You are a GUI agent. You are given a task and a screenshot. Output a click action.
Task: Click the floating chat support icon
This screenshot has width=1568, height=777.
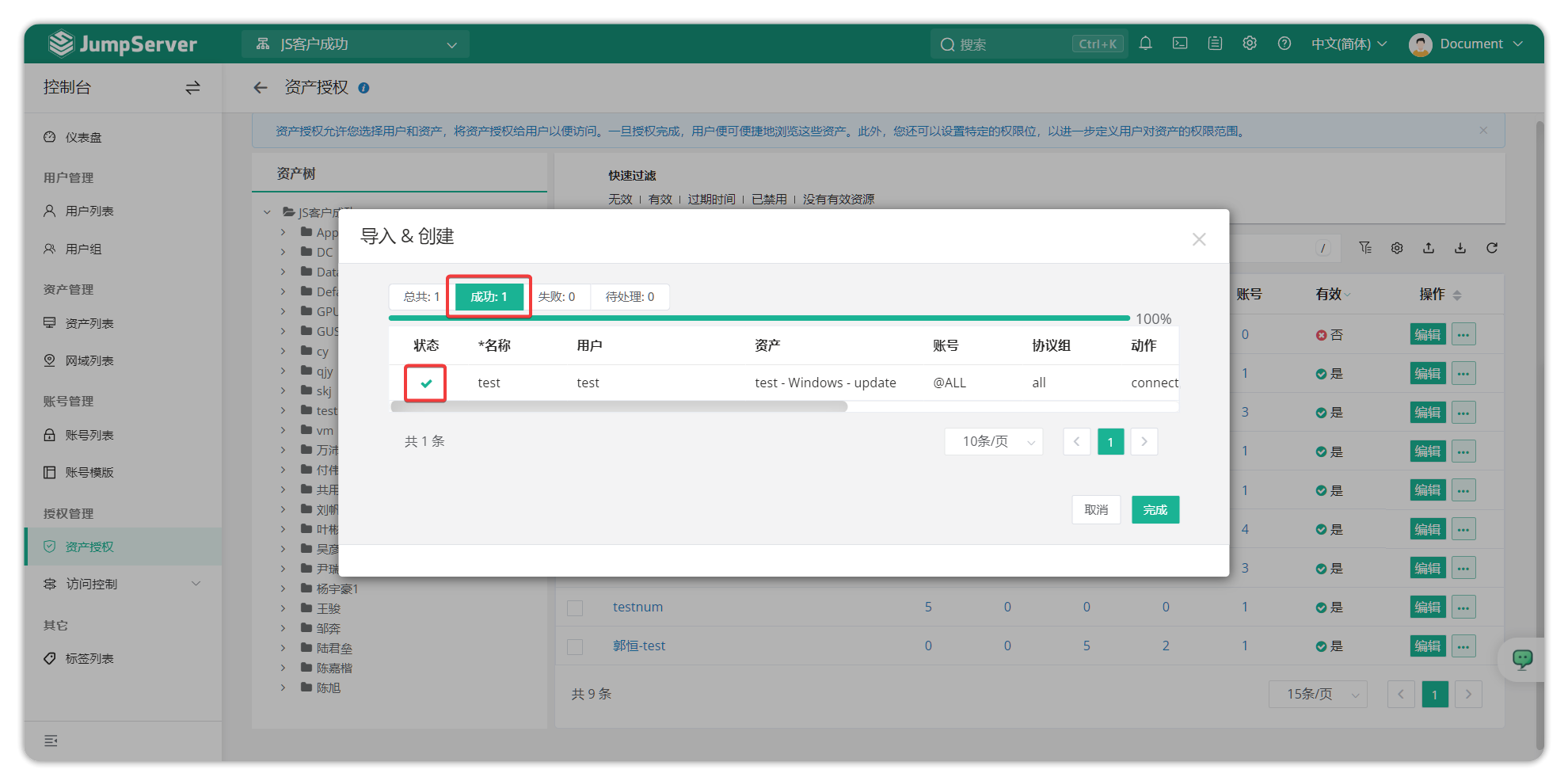1522,659
